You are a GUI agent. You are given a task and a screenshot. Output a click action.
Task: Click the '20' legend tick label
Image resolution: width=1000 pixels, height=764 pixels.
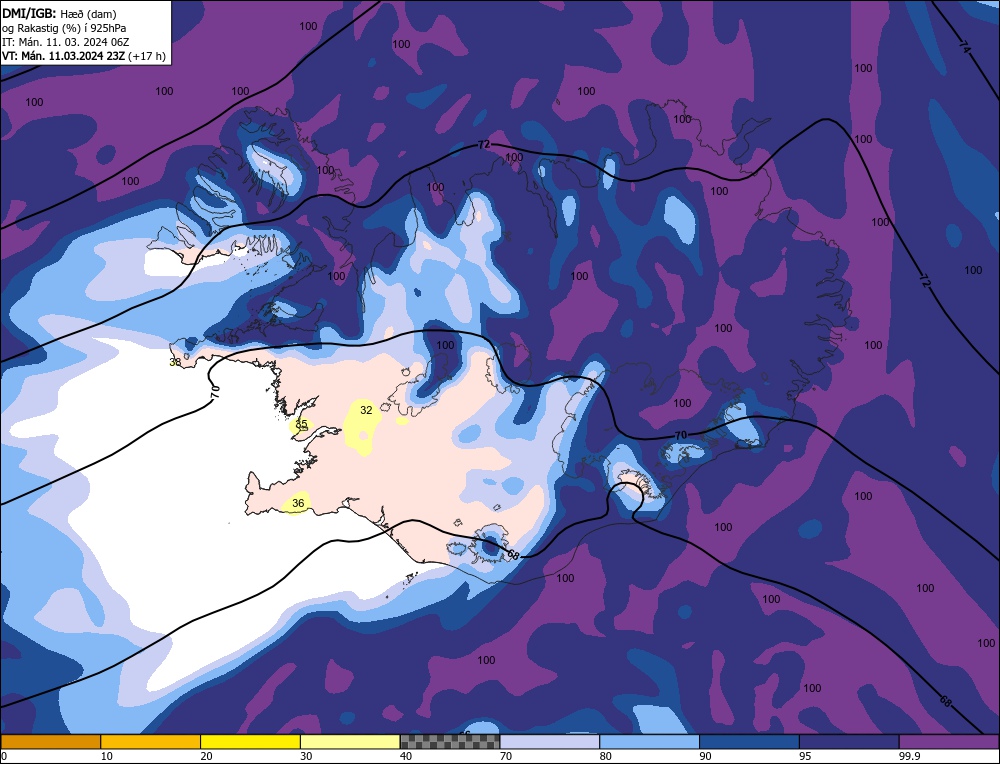pyautogui.click(x=207, y=756)
